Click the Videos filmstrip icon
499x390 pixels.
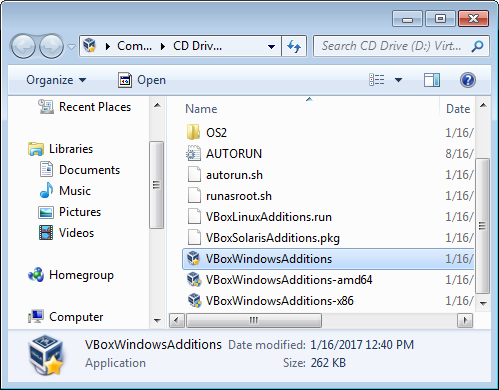point(46,233)
